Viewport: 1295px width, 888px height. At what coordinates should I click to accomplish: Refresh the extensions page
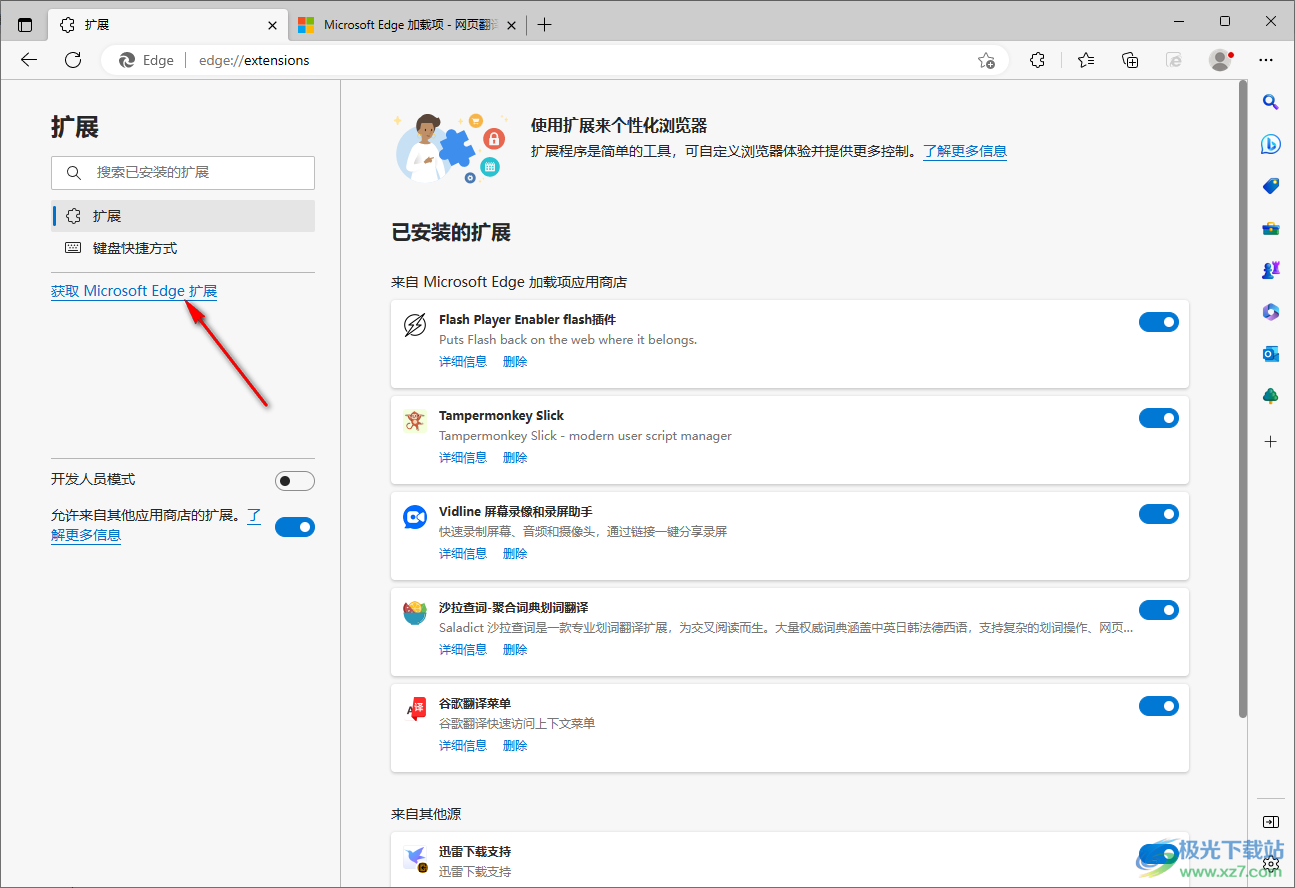[x=73, y=60]
